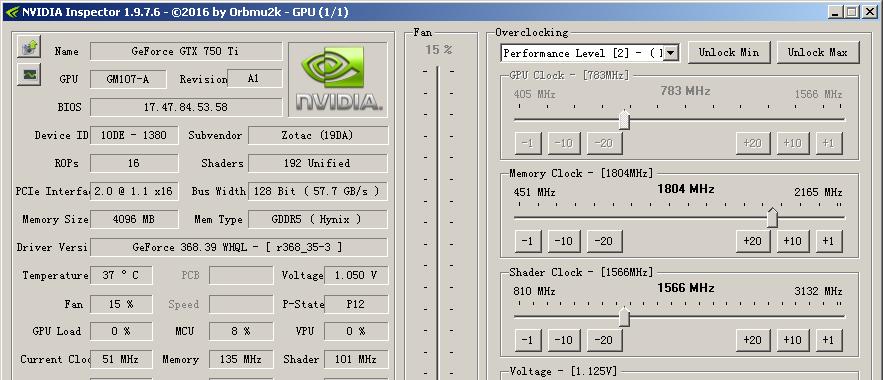Decrease Memory Clock by 10 MHz
The image size is (883, 380).
click(564, 241)
